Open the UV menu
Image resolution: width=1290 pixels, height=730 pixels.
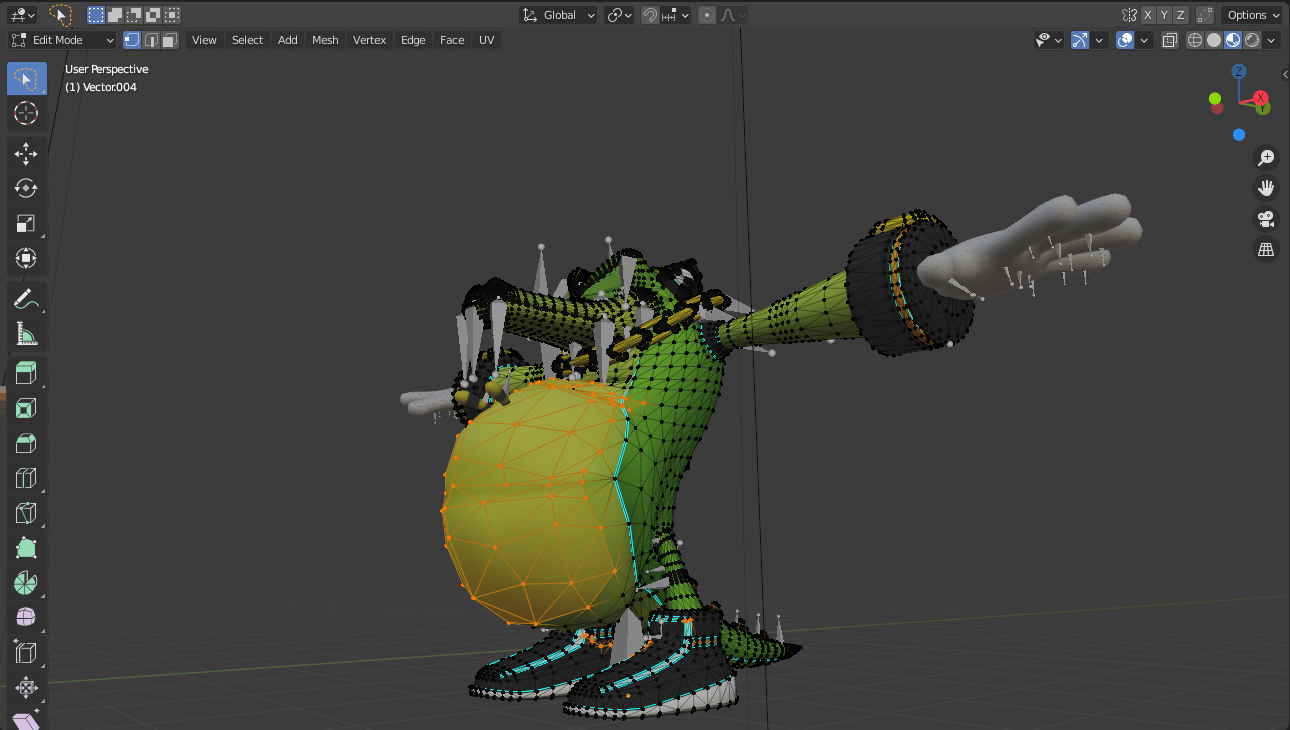pos(486,40)
